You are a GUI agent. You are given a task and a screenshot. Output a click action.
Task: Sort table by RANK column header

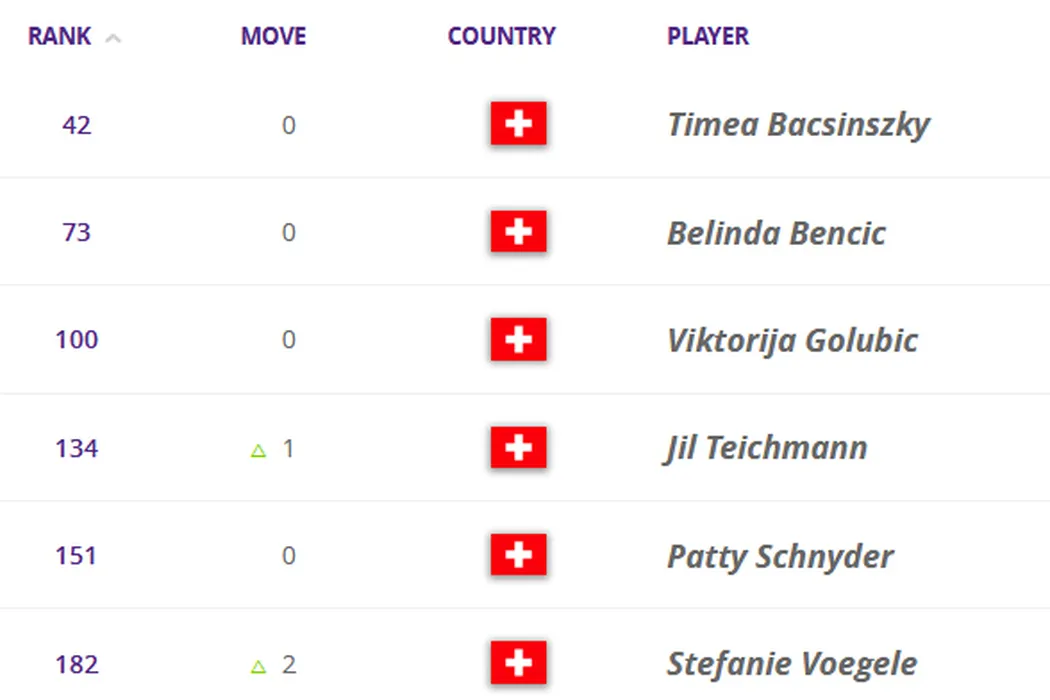point(60,37)
